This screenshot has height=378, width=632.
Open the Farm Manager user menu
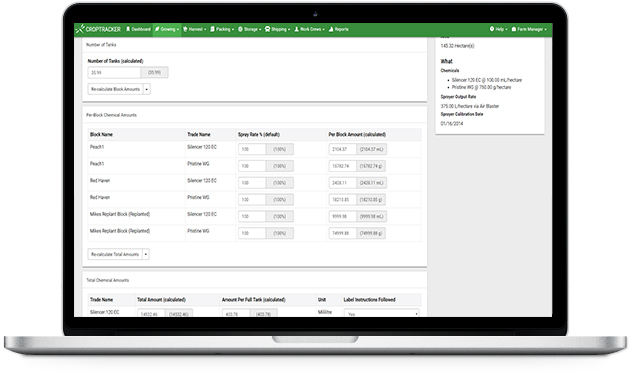click(529, 29)
